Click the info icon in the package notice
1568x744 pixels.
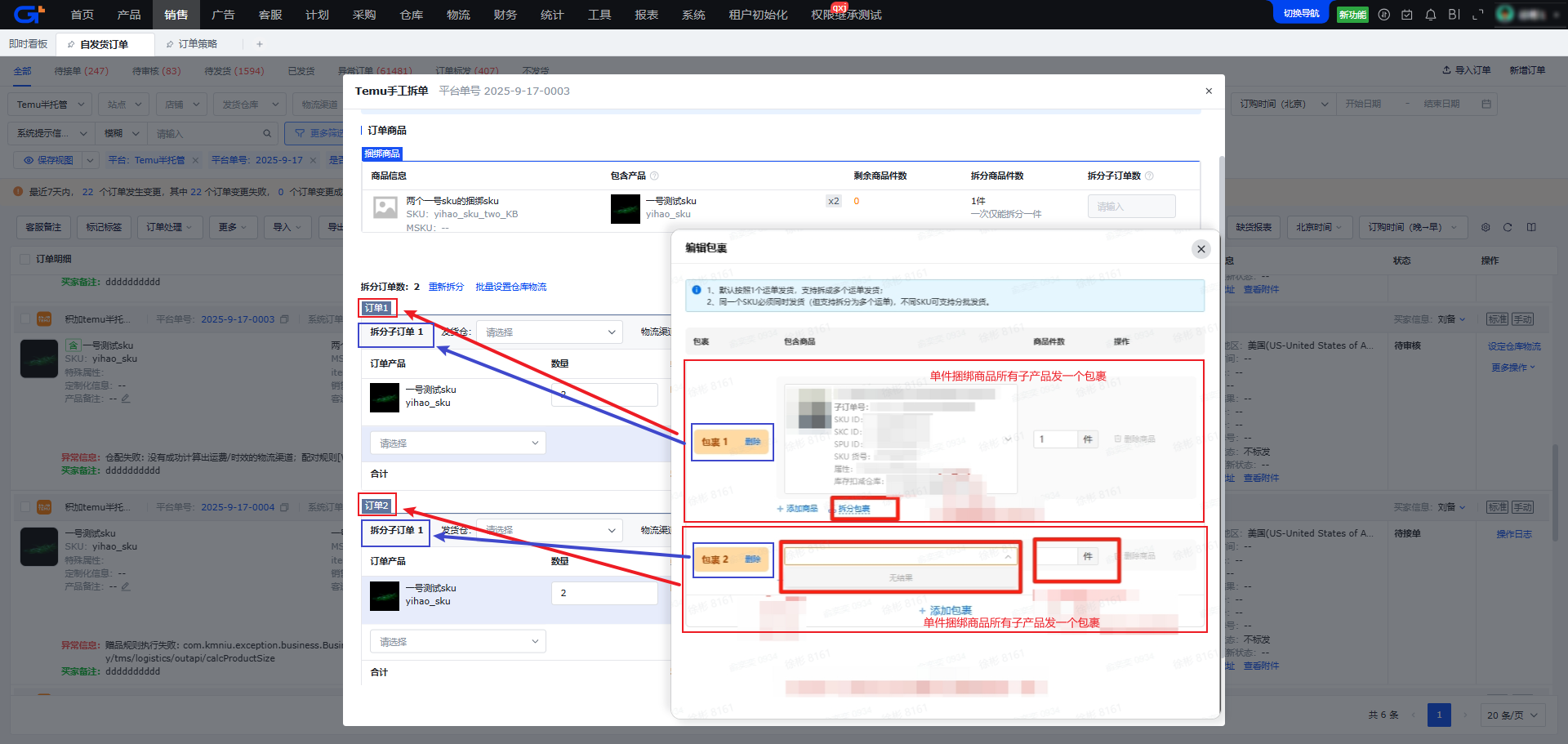[x=696, y=290]
